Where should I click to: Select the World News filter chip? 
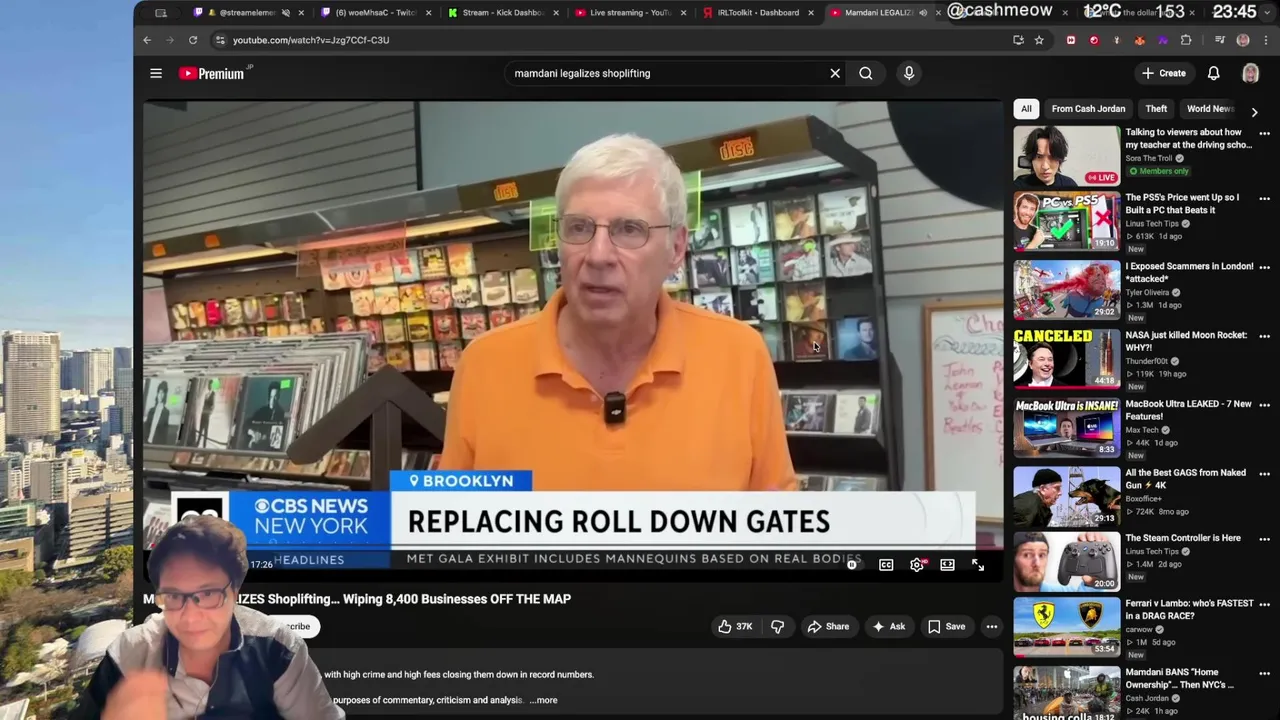(x=1210, y=109)
